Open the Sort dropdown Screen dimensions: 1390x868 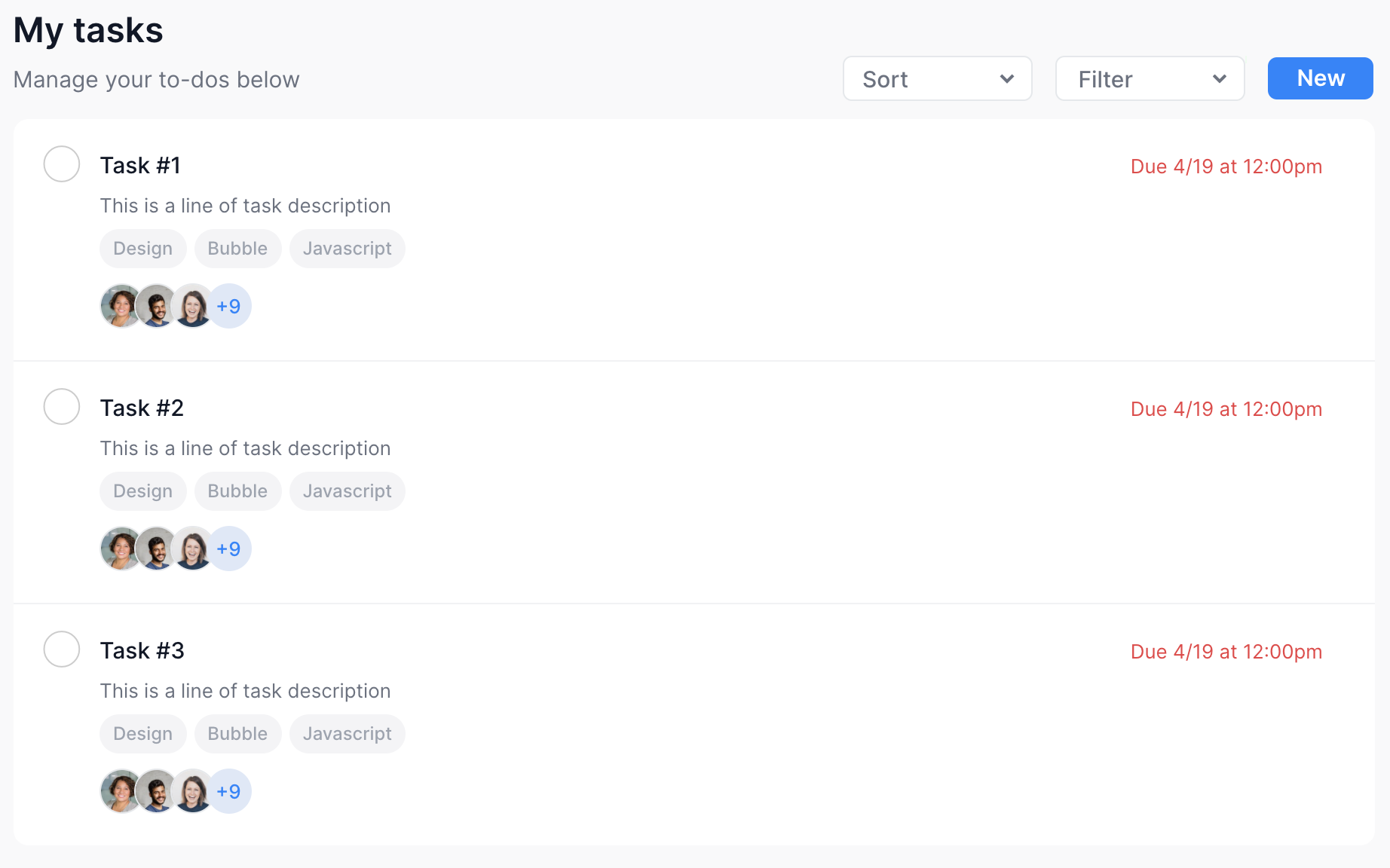[937, 78]
